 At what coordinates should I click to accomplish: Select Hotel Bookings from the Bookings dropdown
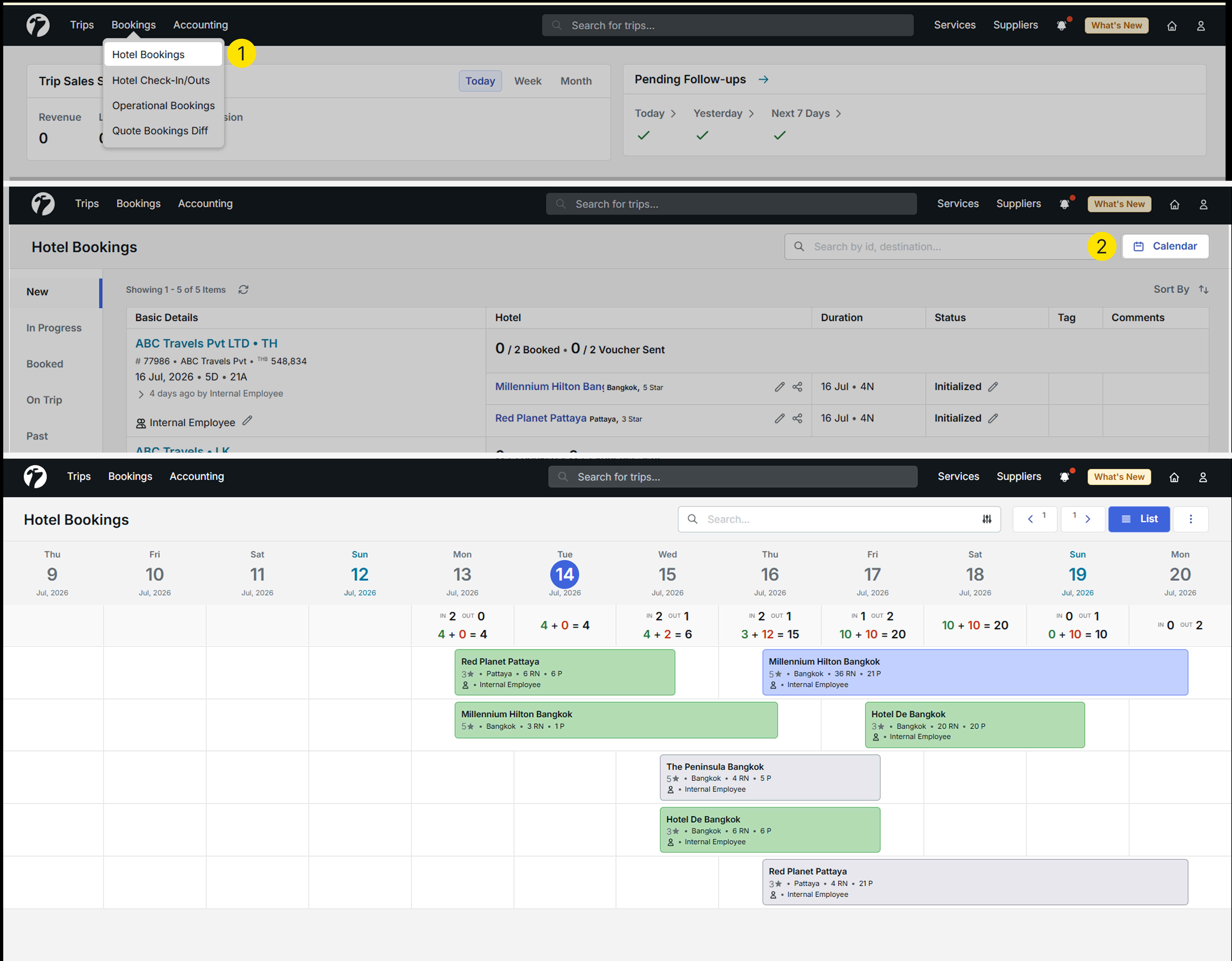click(163, 55)
